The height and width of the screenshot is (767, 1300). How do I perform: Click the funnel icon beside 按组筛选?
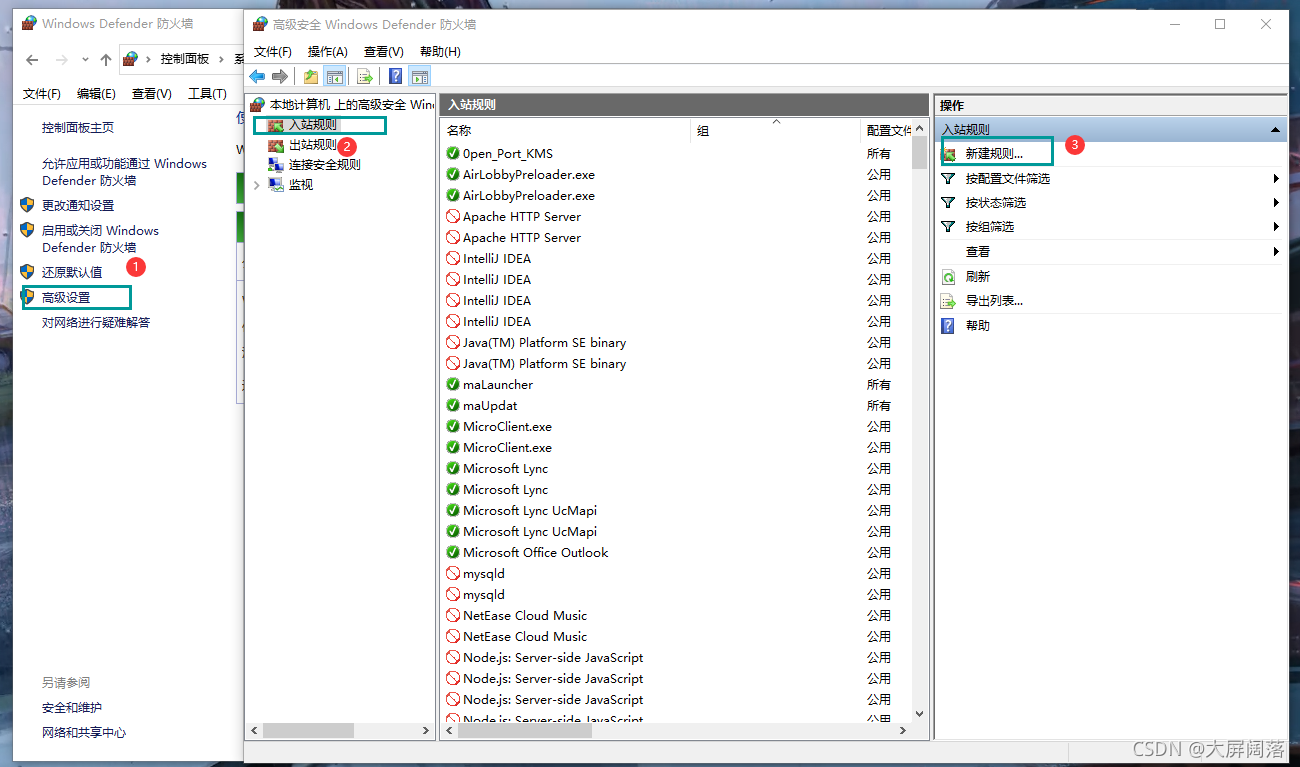tap(948, 227)
